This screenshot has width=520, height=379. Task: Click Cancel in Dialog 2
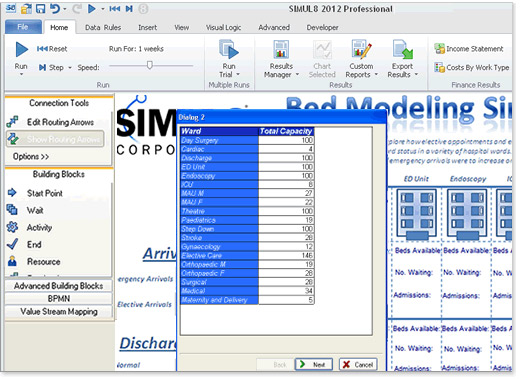click(x=359, y=365)
